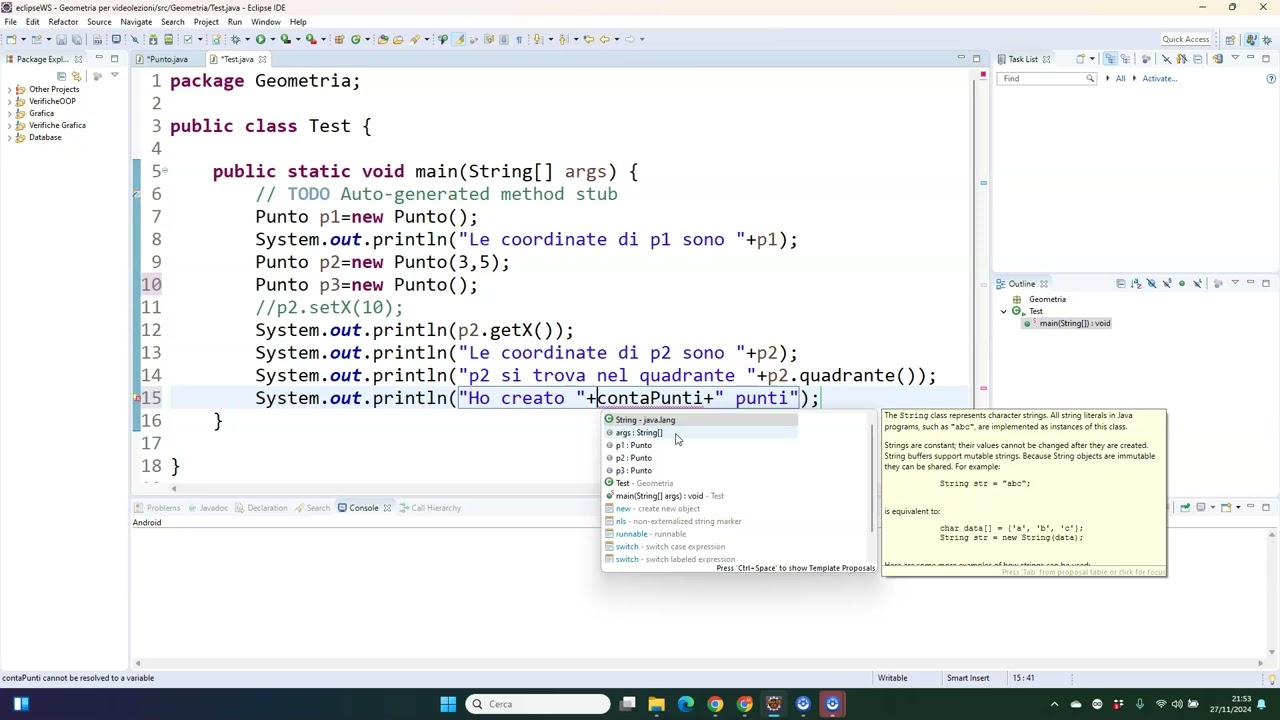This screenshot has width=1280, height=720.
Task: Open the Project menu
Action: coord(206,22)
